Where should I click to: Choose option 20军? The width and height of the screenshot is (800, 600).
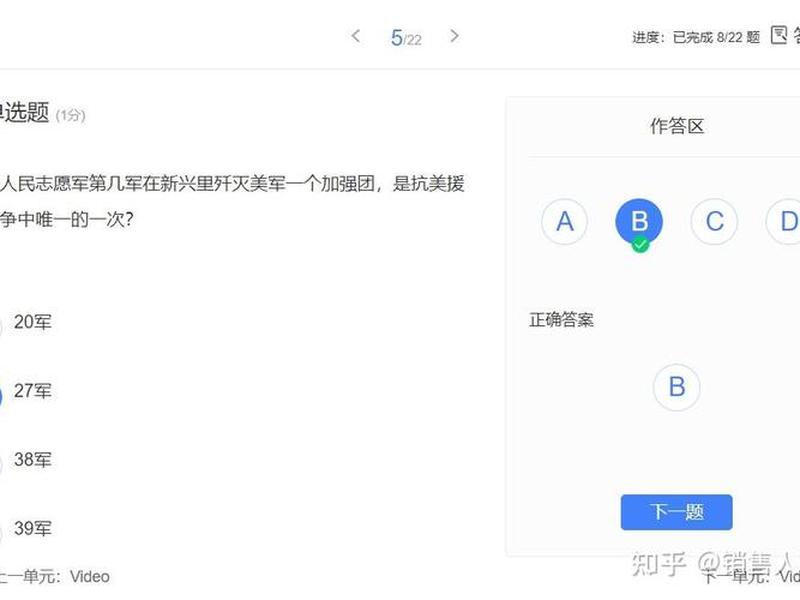[x=33, y=322]
